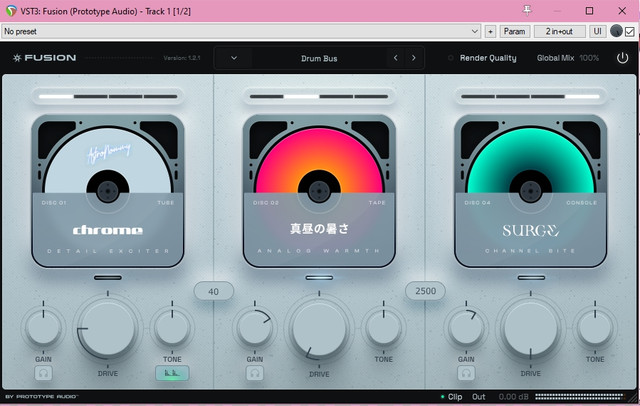Toggle the band one enable bar under Chrome
Screen dimensions: 640x406
click(x=108, y=277)
